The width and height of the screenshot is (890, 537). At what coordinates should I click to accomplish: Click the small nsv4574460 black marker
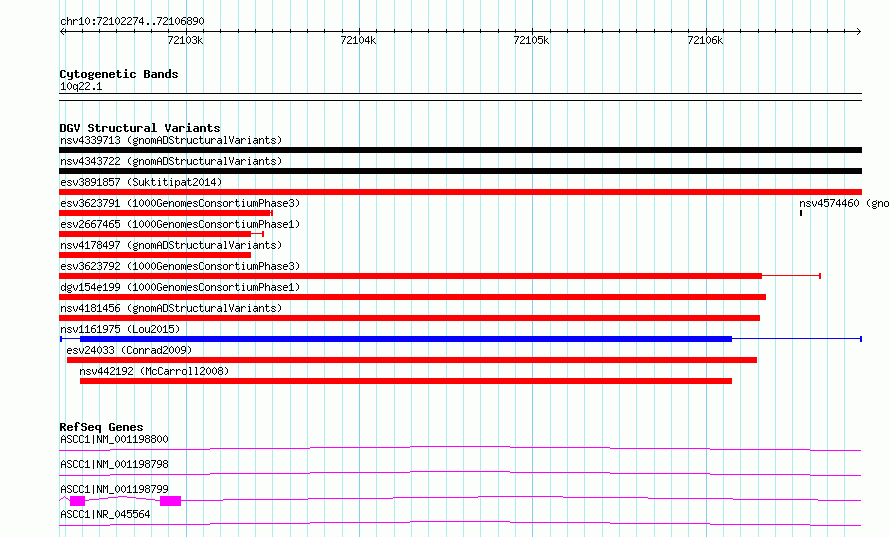801,213
